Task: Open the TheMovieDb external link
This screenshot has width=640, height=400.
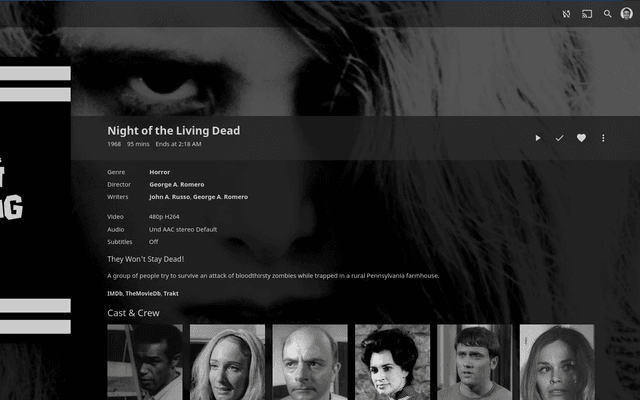Action: 143,293
